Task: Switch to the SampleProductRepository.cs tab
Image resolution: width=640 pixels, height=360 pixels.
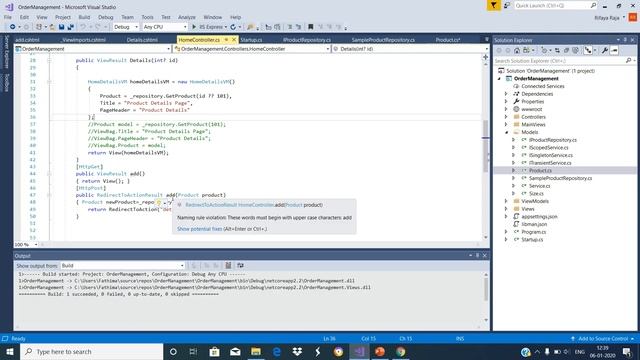Action: tap(383, 40)
